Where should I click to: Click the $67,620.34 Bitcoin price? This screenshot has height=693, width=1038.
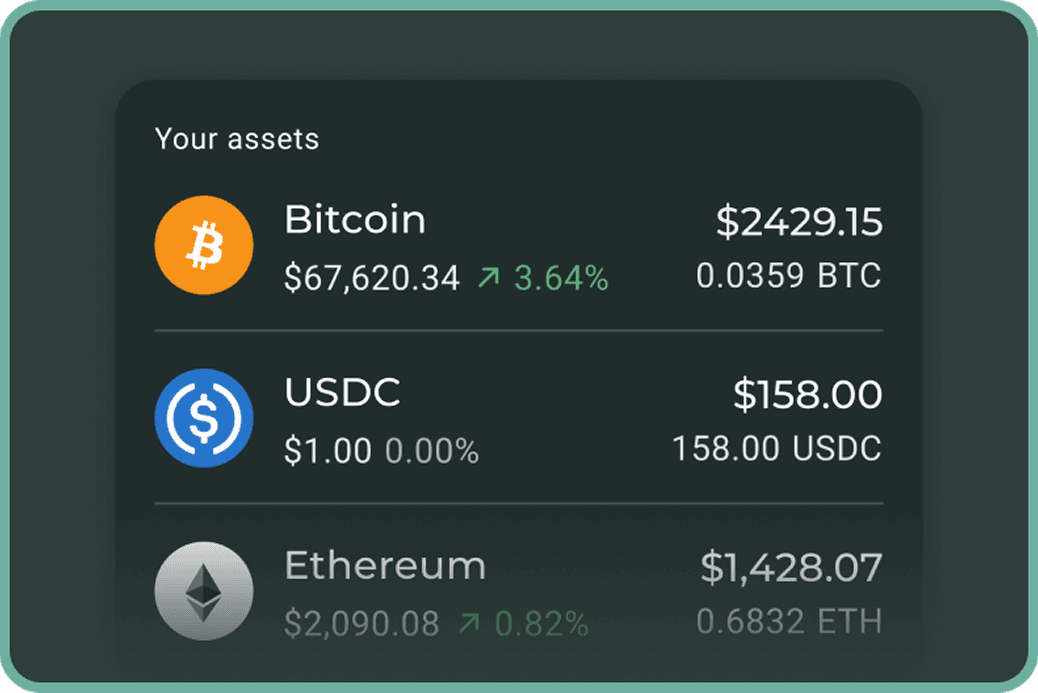(371, 276)
